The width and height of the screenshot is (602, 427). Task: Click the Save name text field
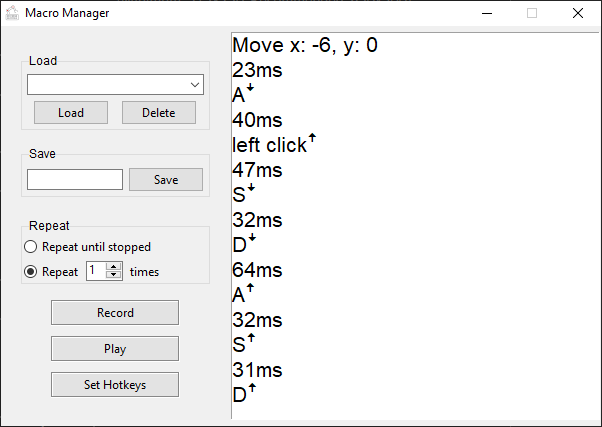pos(75,180)
